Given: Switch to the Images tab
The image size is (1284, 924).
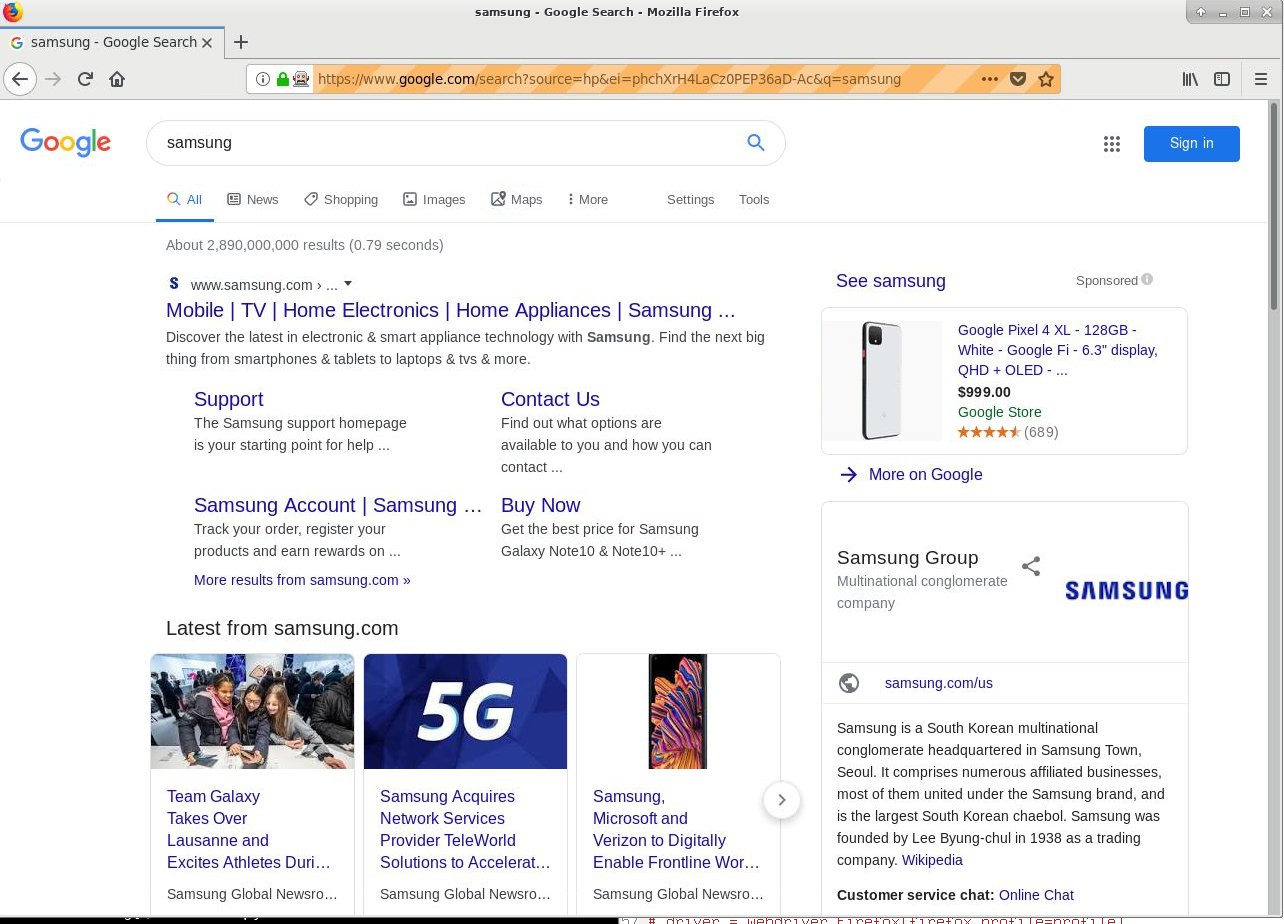Looking at the screenshot, I should click(x=434, y=200).
